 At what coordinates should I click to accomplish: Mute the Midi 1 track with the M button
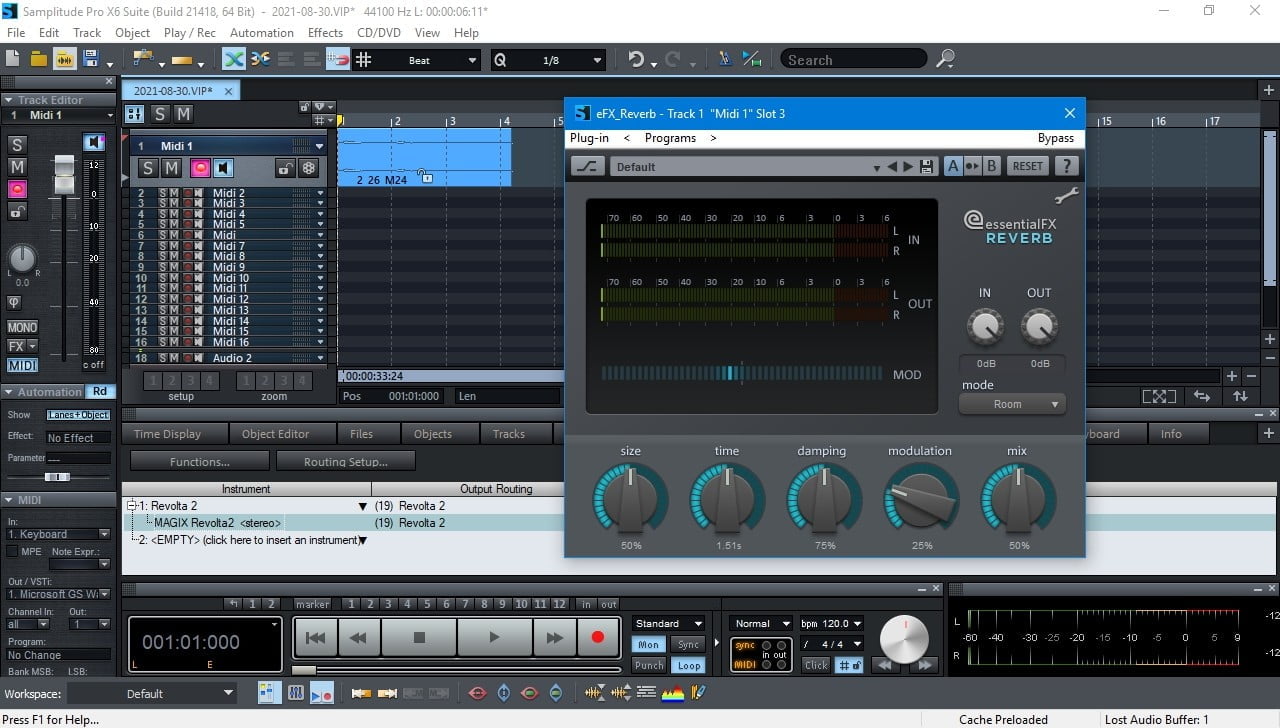click(171, 168)
